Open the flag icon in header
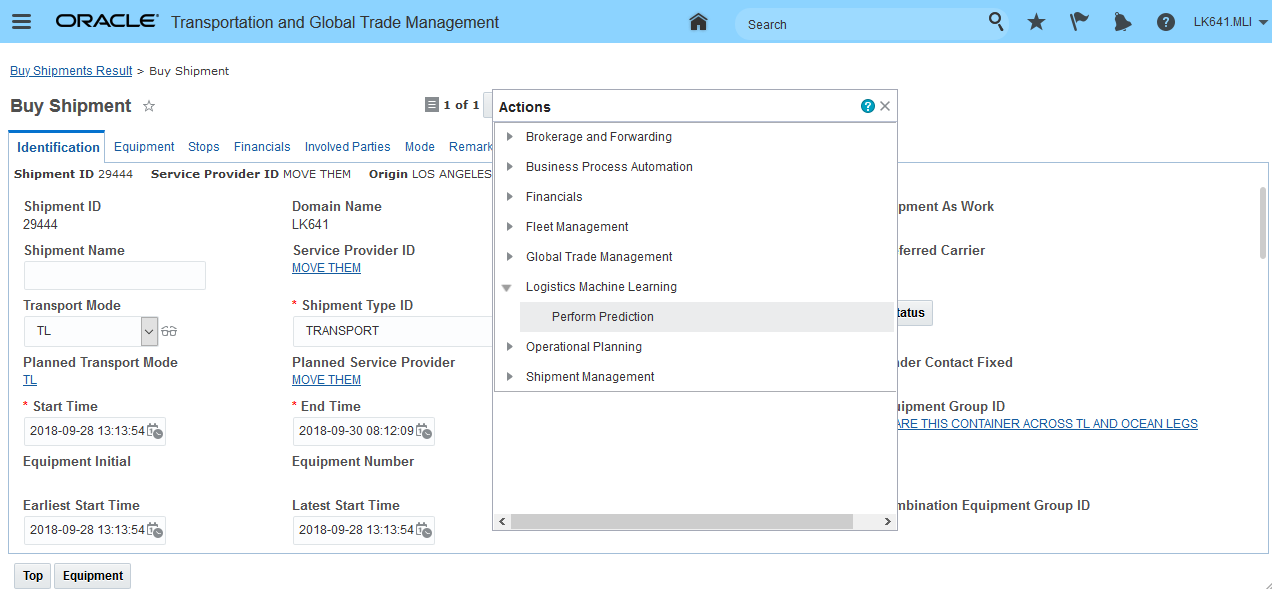Screen dimensions: 1272x589 pyautogui.click(x=1079, y=22)
